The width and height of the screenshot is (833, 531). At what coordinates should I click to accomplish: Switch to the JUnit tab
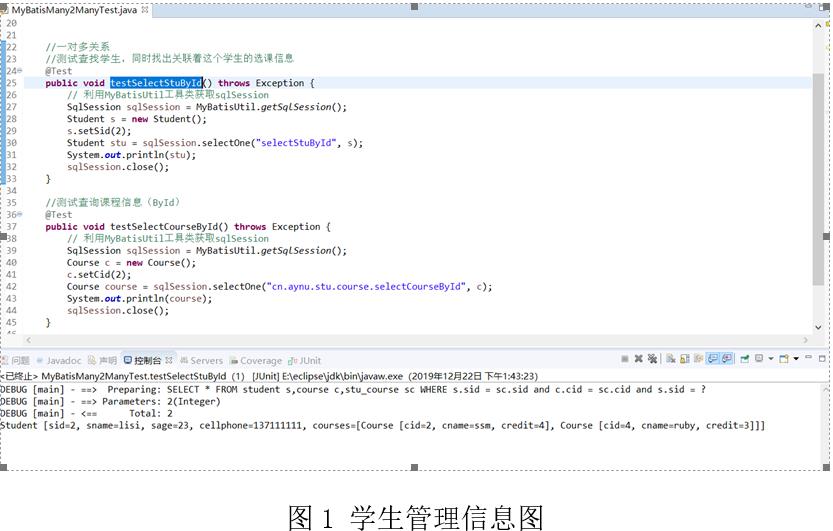(x=305, y=361)
